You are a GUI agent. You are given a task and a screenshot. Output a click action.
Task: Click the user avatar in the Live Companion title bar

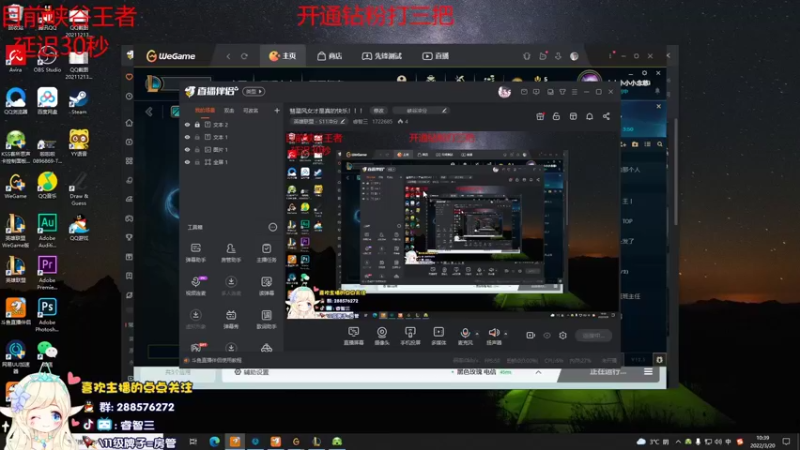click(x=504, y=92)
